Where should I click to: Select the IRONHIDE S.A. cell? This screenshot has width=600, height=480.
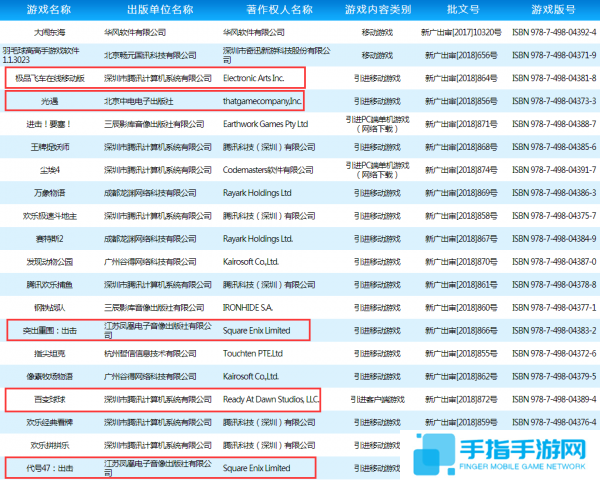(250, 307)
